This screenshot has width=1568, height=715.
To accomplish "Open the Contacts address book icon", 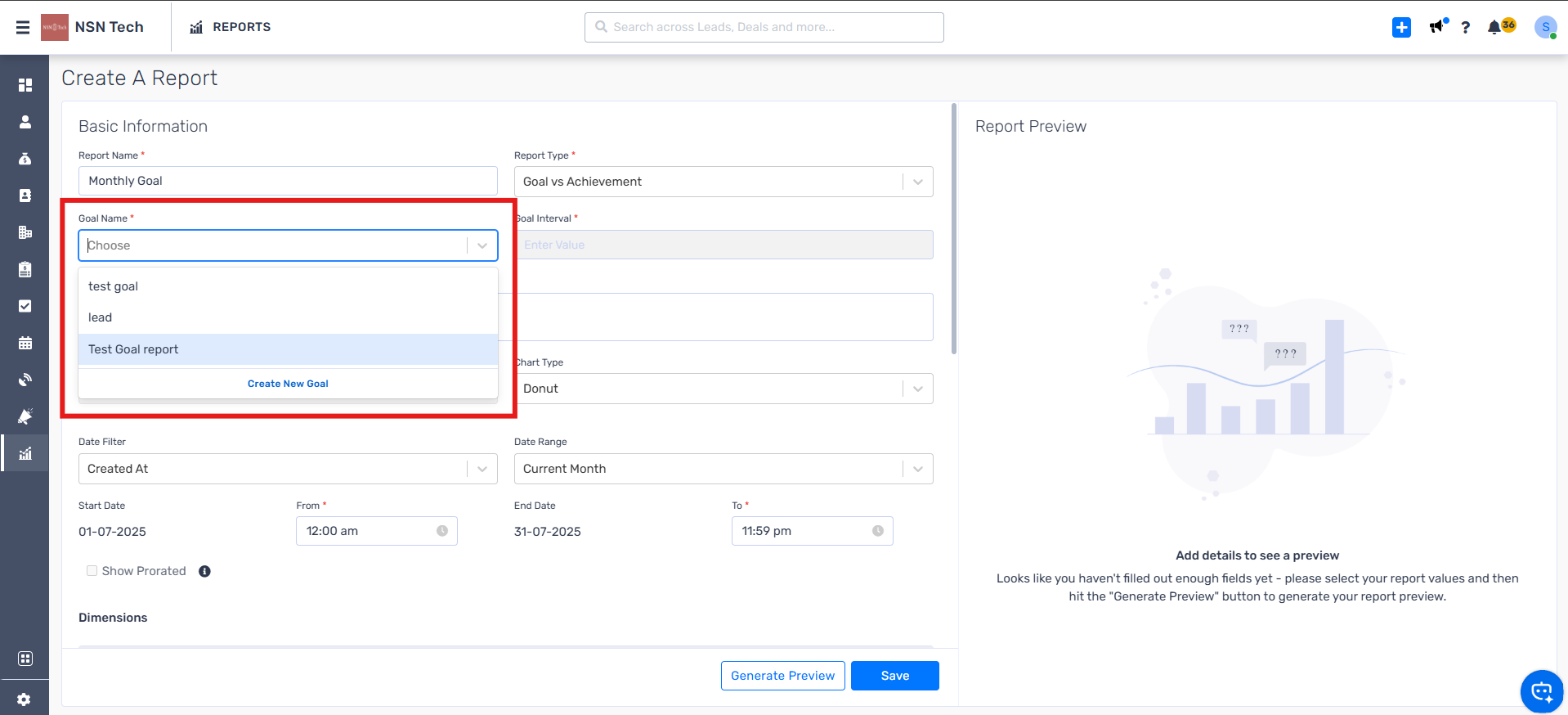I will pyautogui.click(x=25, y=196).
